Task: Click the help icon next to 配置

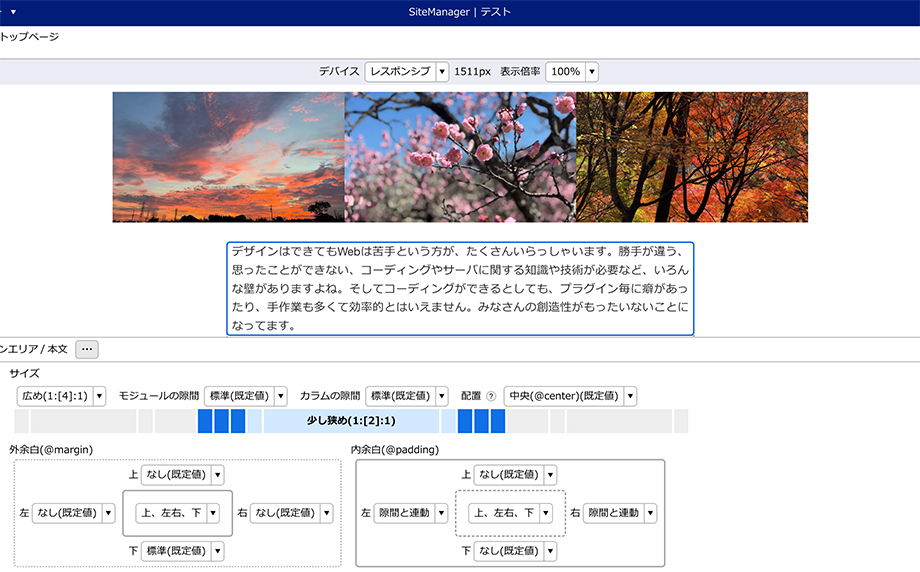Action: point(491,396)
